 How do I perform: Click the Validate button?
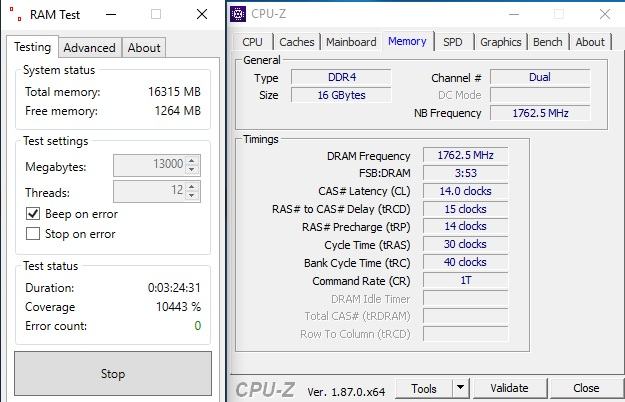[509, 388]
